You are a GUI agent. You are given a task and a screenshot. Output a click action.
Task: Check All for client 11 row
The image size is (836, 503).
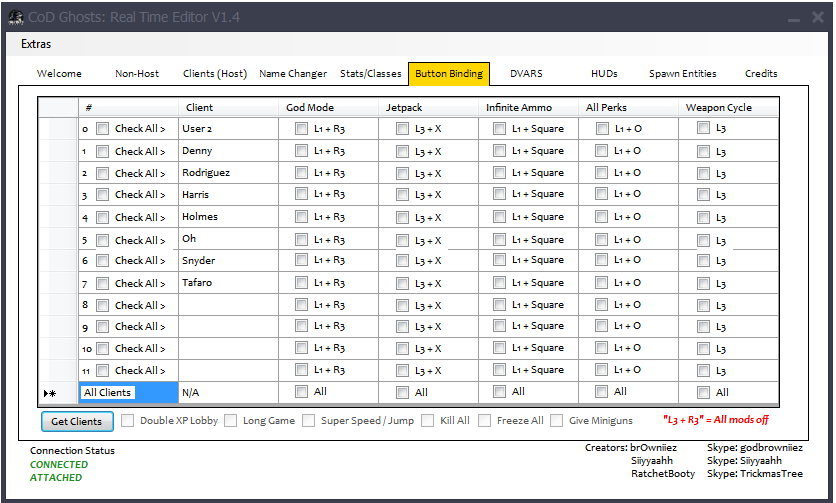click(x=102, y=370)
